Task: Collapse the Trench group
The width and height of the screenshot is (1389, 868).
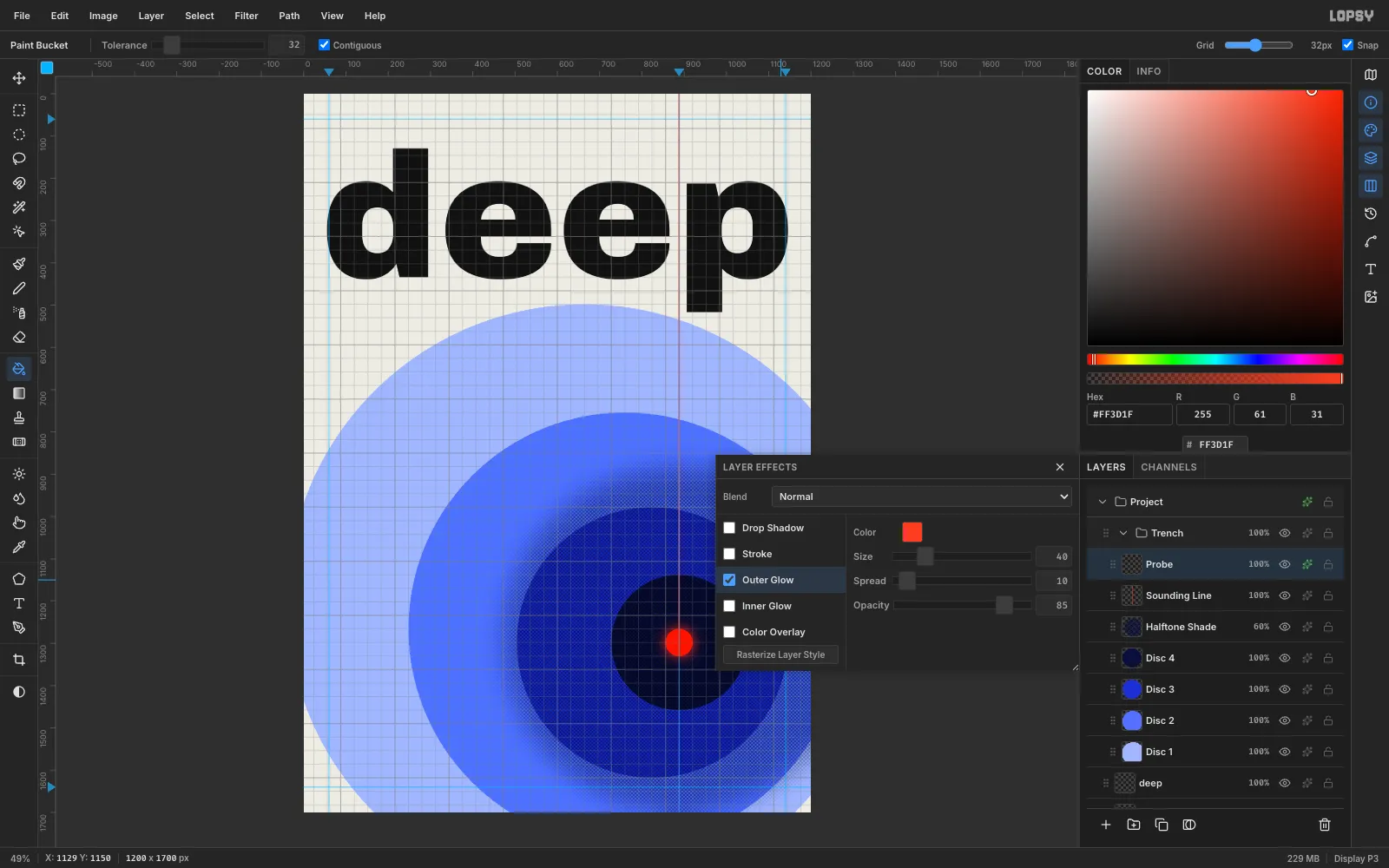Action: (1123, 533)
